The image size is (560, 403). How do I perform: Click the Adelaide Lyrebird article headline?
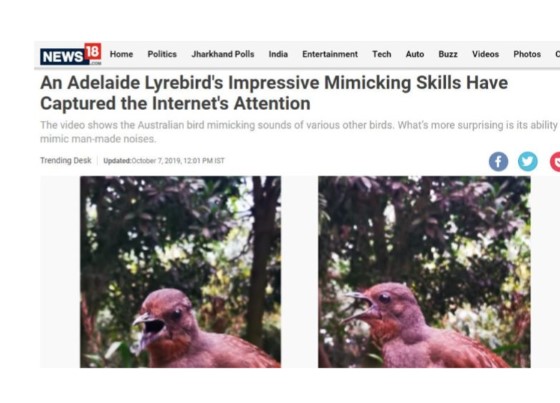(274, 93)
